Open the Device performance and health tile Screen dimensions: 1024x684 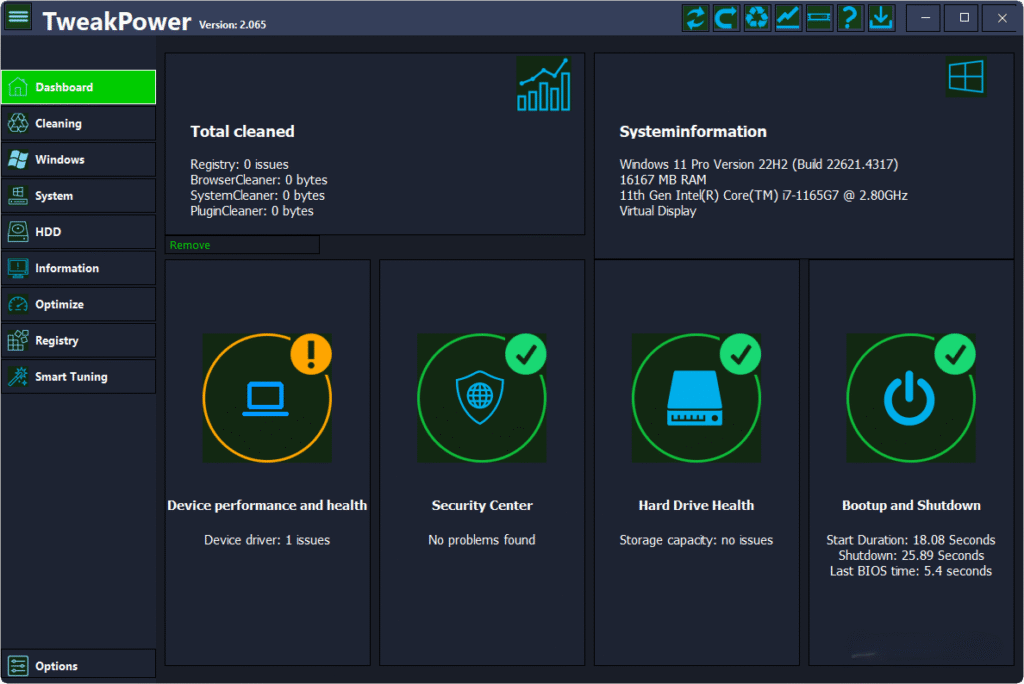267,398
